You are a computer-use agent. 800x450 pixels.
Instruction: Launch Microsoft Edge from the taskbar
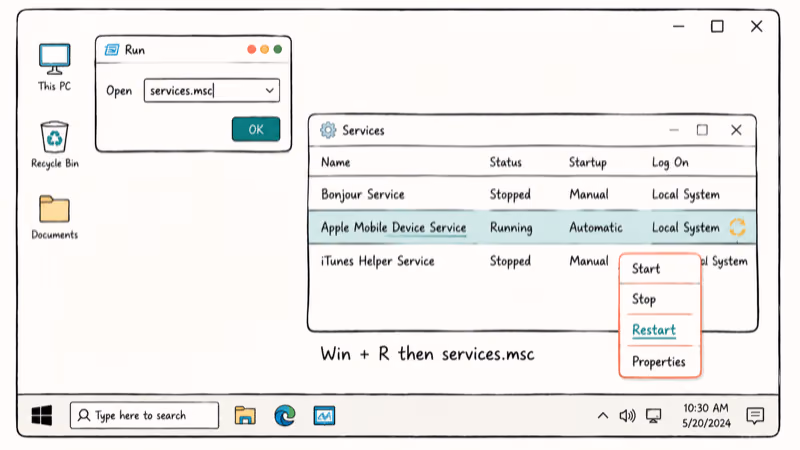(x=285, y=415)
